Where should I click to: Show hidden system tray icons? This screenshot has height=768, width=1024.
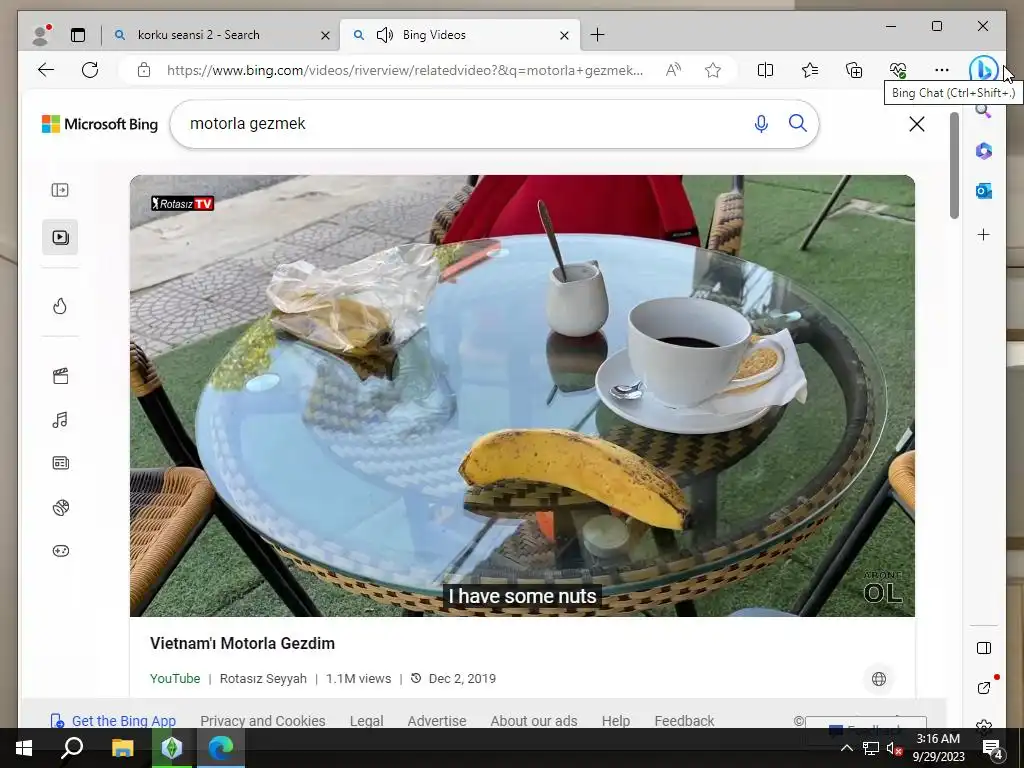click(x=846, y=748)
